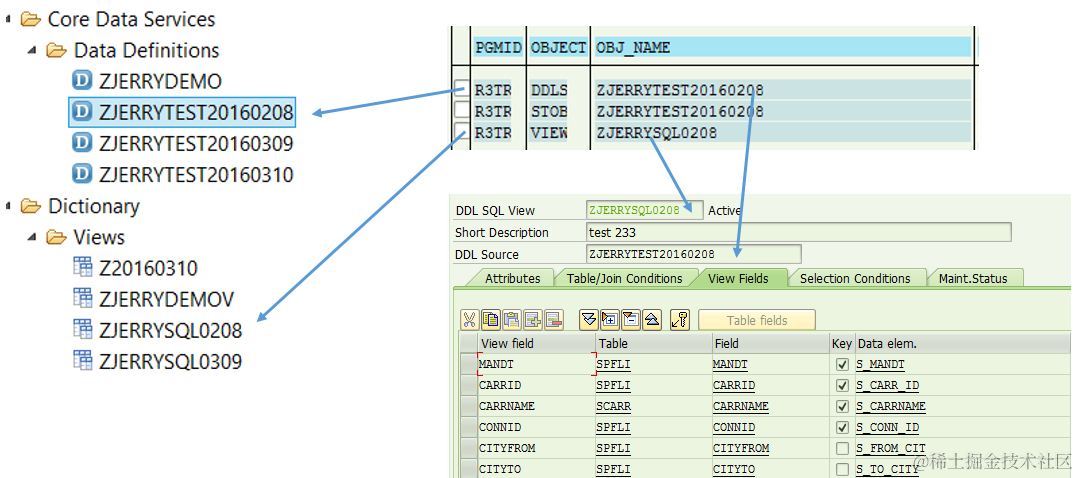Click the Cut scissors icon

(x=469, y=319)
